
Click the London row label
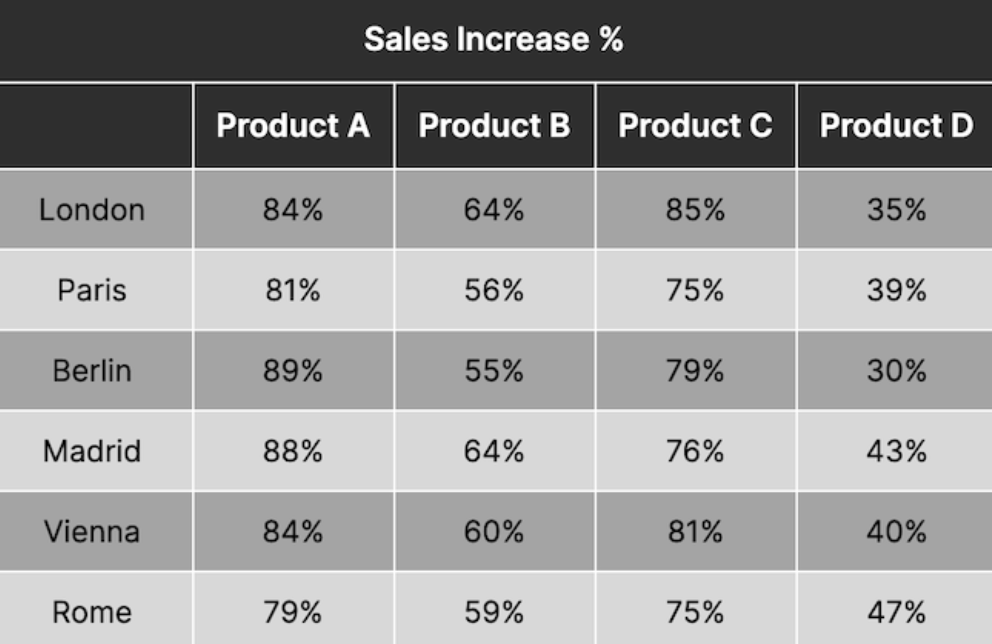[92, 210]
